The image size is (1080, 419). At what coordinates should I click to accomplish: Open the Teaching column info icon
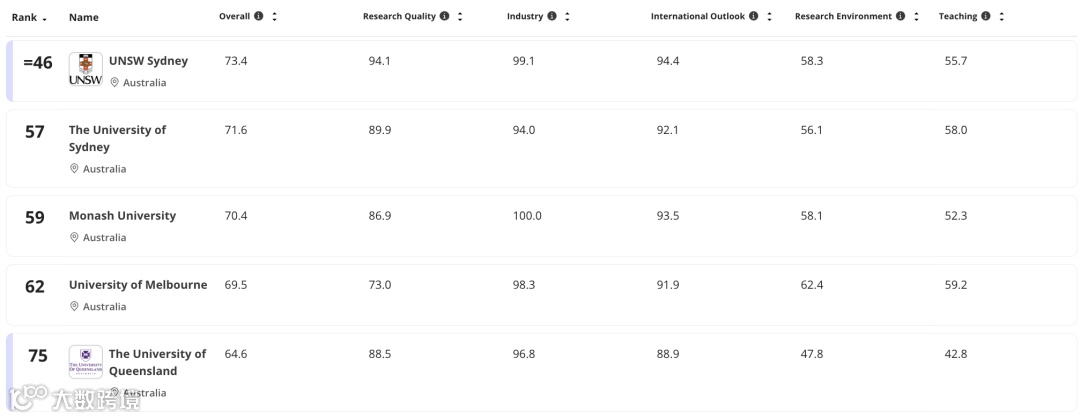(x=986, y=16)
